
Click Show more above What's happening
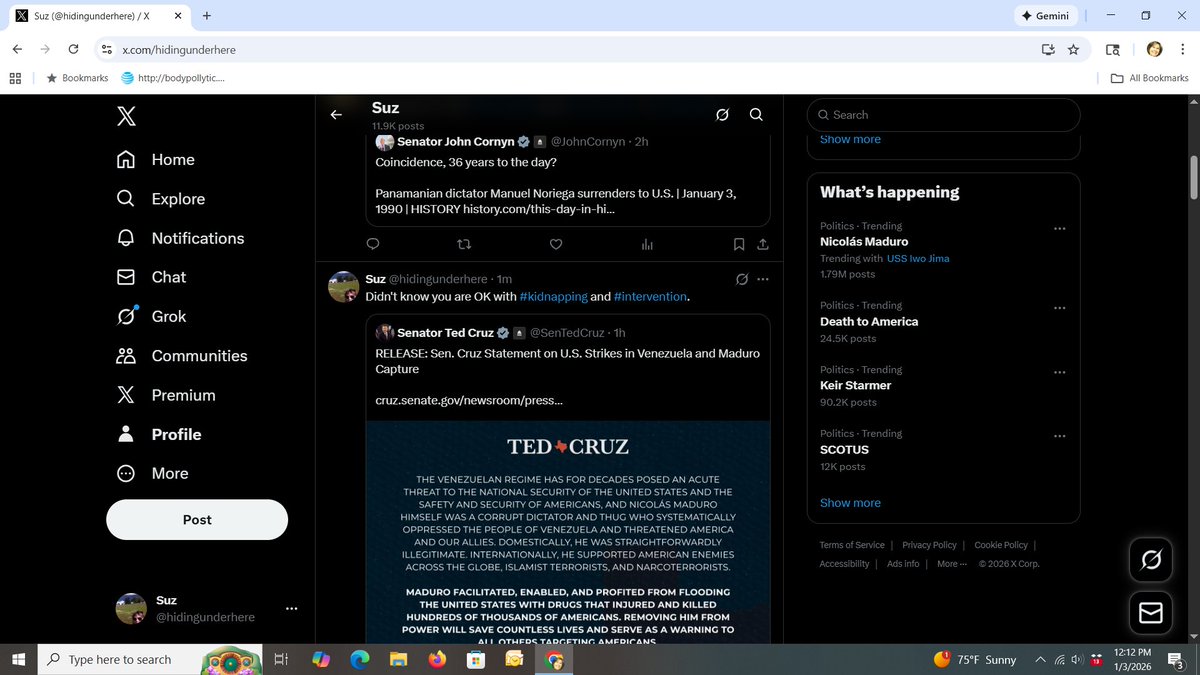pos(850,139)
